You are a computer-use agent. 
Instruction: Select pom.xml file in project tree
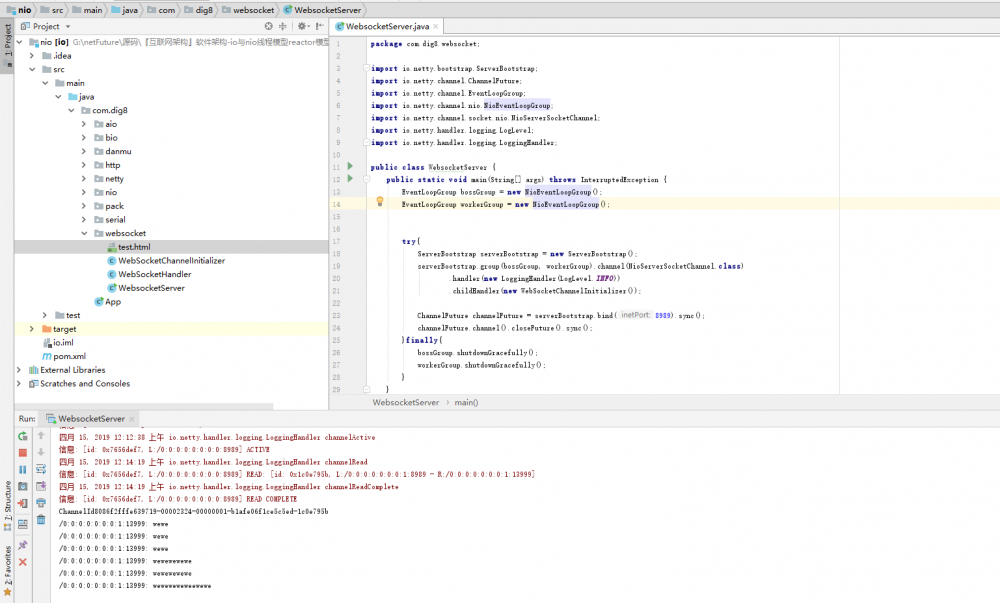tap(68, 356)
